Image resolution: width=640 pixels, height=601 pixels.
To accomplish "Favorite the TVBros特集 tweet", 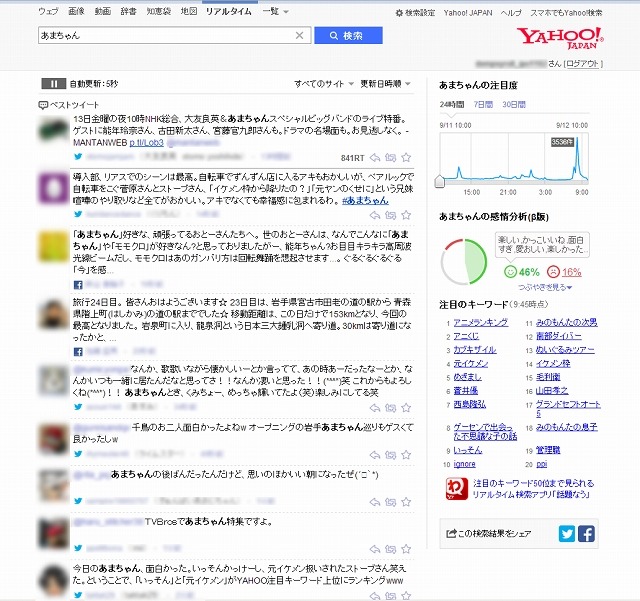I will (406, 549).
